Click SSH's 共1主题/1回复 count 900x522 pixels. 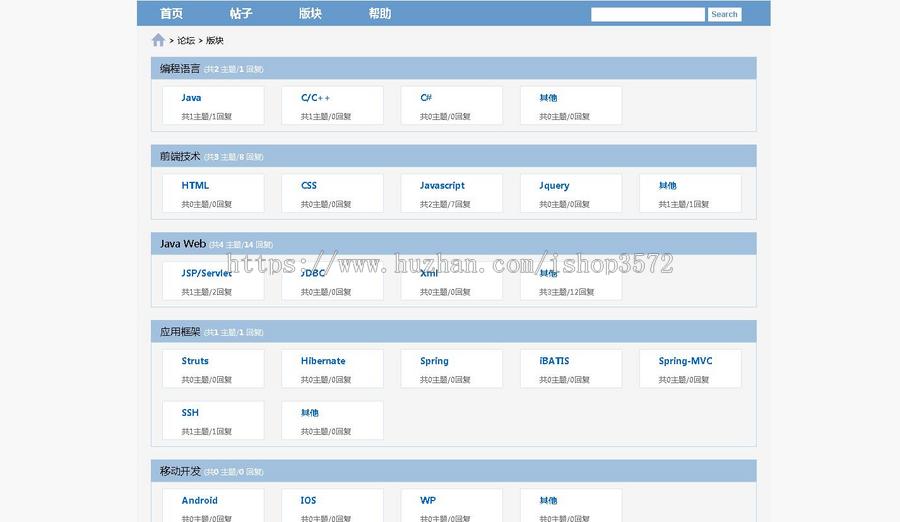click(x=207, y=431)
